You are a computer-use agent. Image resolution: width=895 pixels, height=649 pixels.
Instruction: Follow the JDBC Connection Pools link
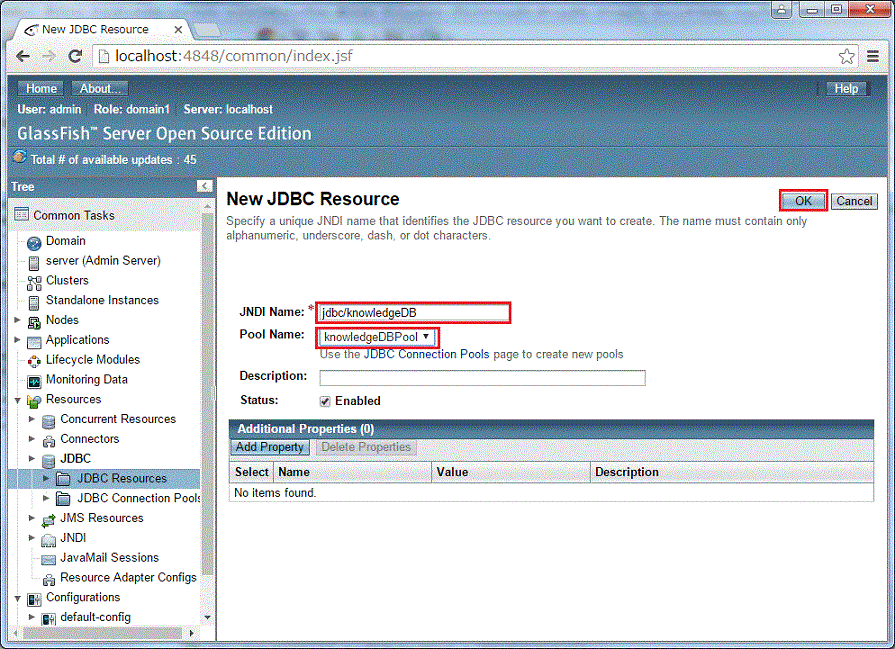[x=426, y=354]
